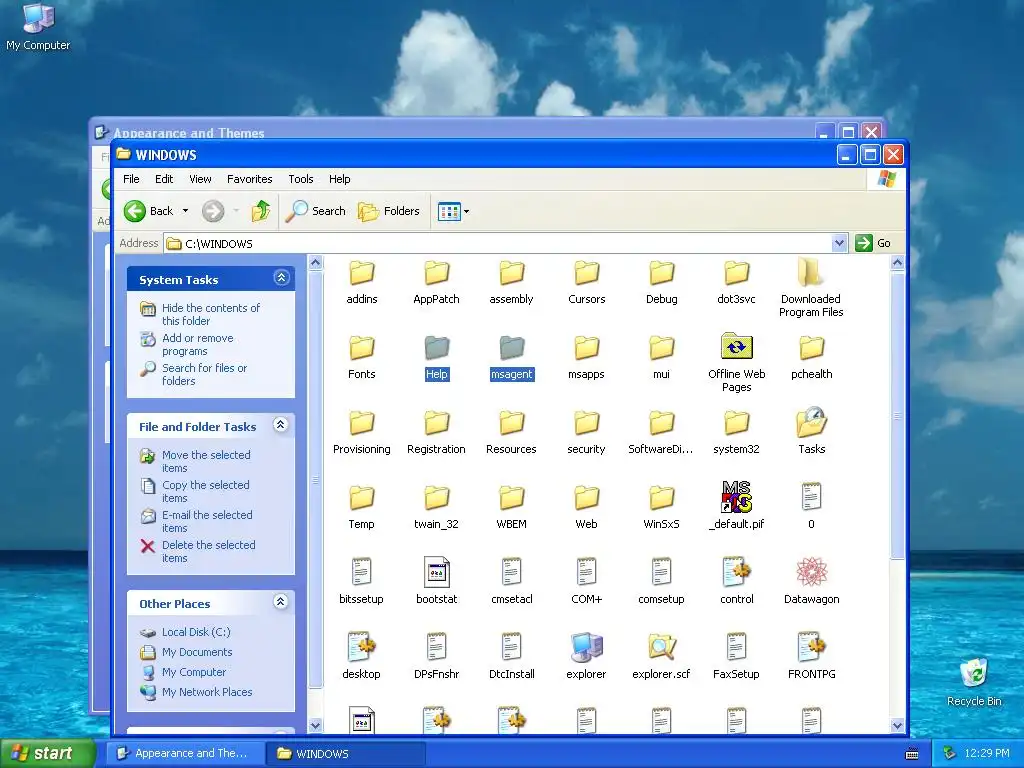The height and width of the screenshot is (768, 1024).
Task: Select the Datawagon file icon
Action: tap(812, 573)
